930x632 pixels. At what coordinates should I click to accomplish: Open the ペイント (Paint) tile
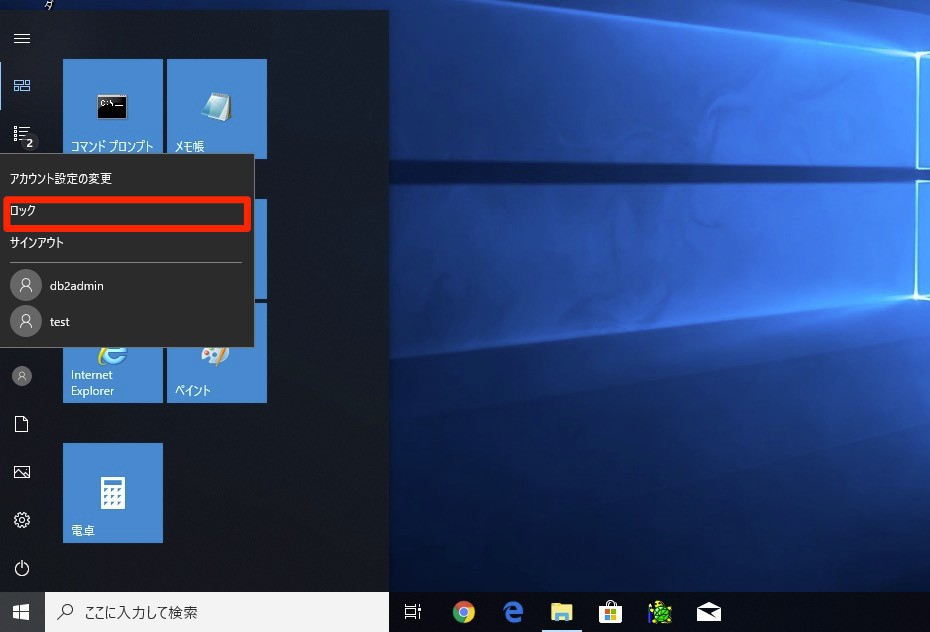(x=217, y=375)
